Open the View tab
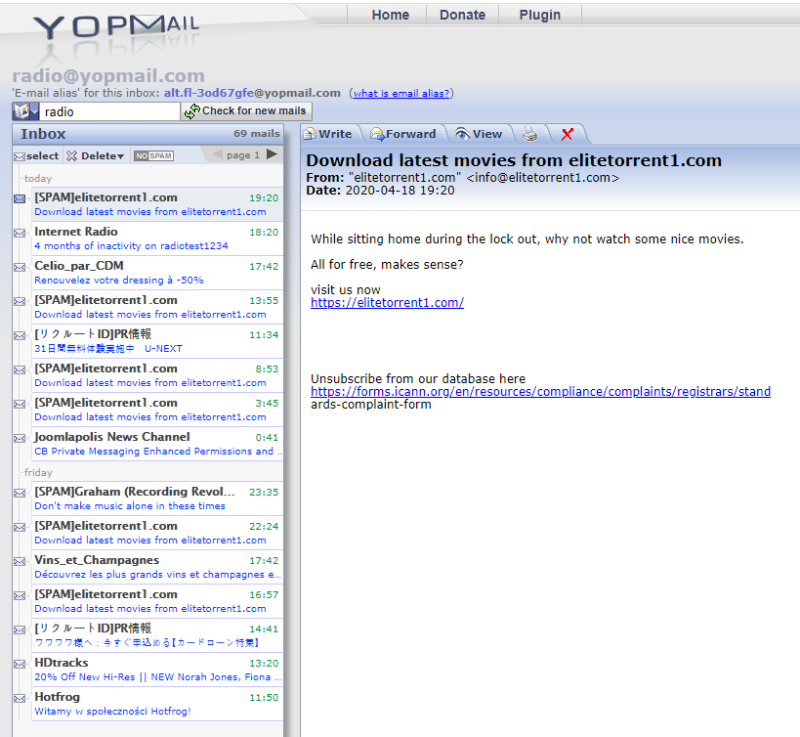800x737 pixels. (x=479, y=134)
